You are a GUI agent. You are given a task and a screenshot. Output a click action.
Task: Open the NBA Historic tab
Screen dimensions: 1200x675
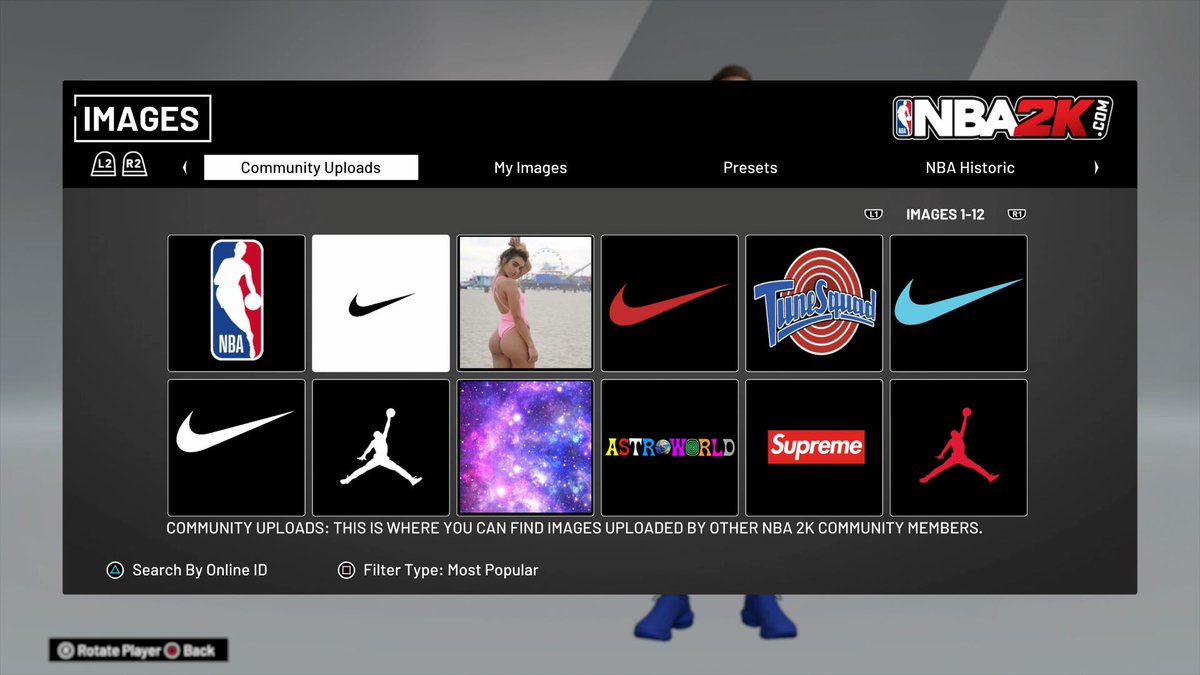click(x=970, y=168)
